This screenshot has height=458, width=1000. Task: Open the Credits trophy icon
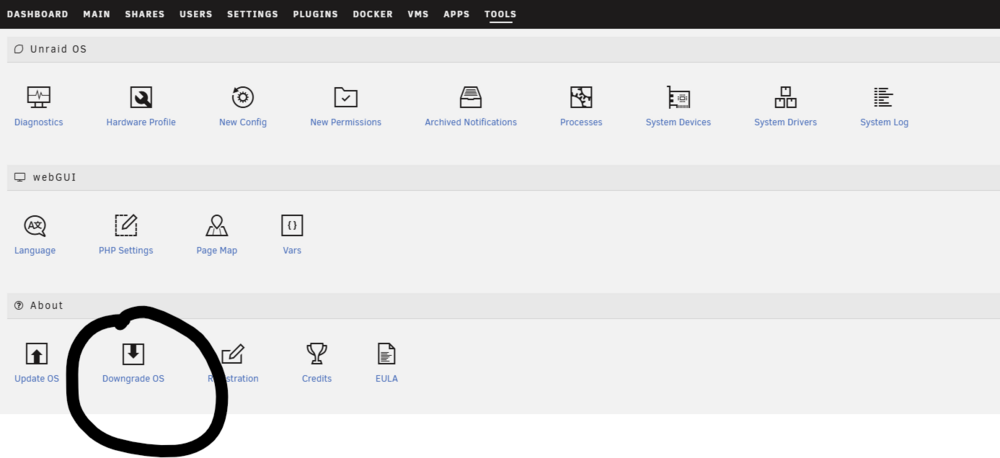click(x=317, y=353)
